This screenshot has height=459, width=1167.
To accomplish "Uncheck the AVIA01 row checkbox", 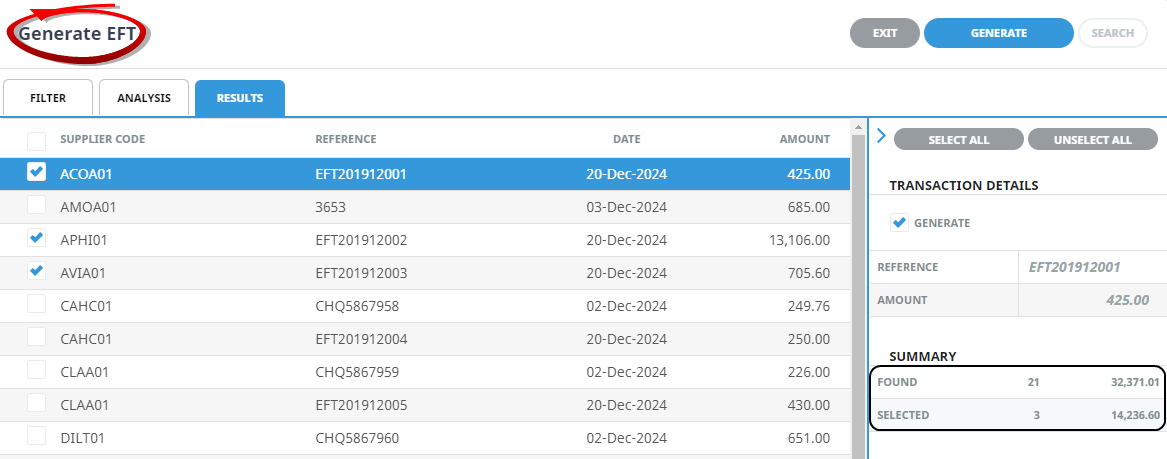I will pyautogui.click(x=36, y=271).
